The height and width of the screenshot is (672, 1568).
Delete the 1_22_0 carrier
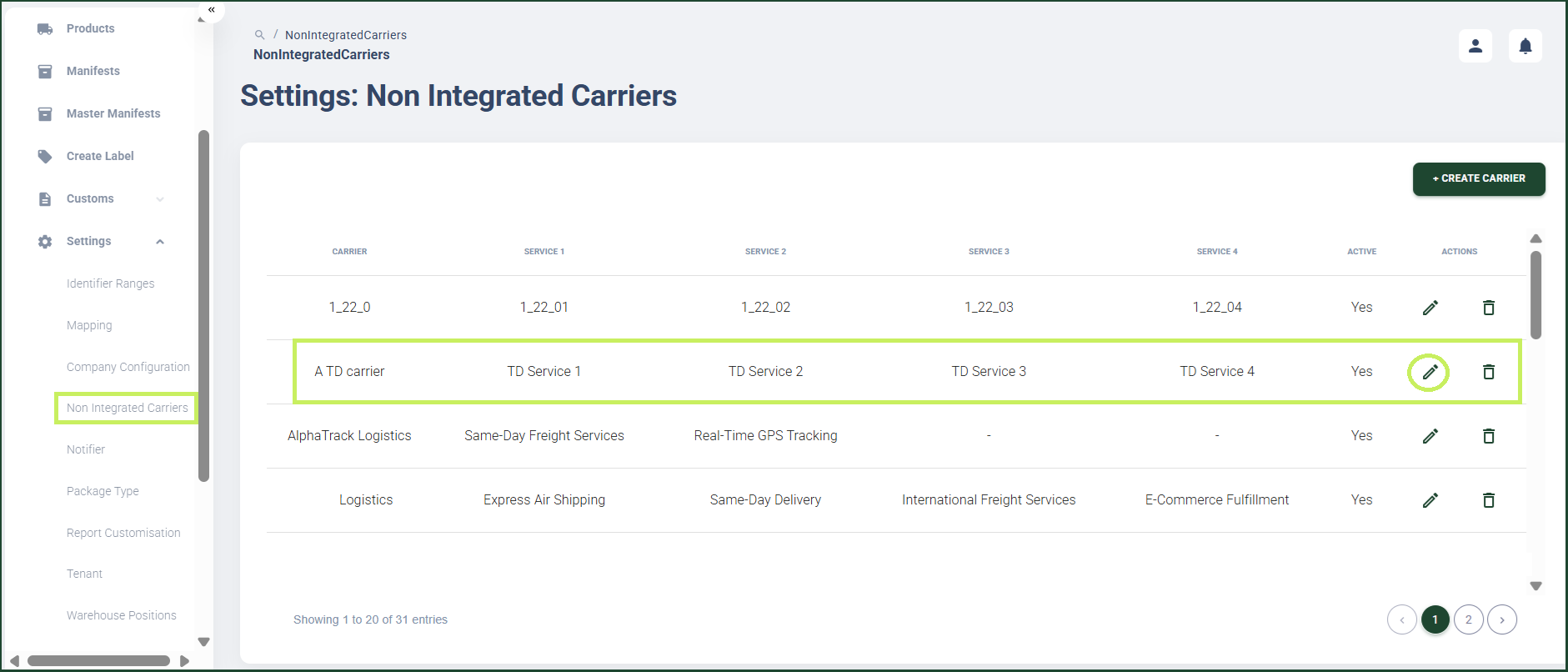[1488, 308]
